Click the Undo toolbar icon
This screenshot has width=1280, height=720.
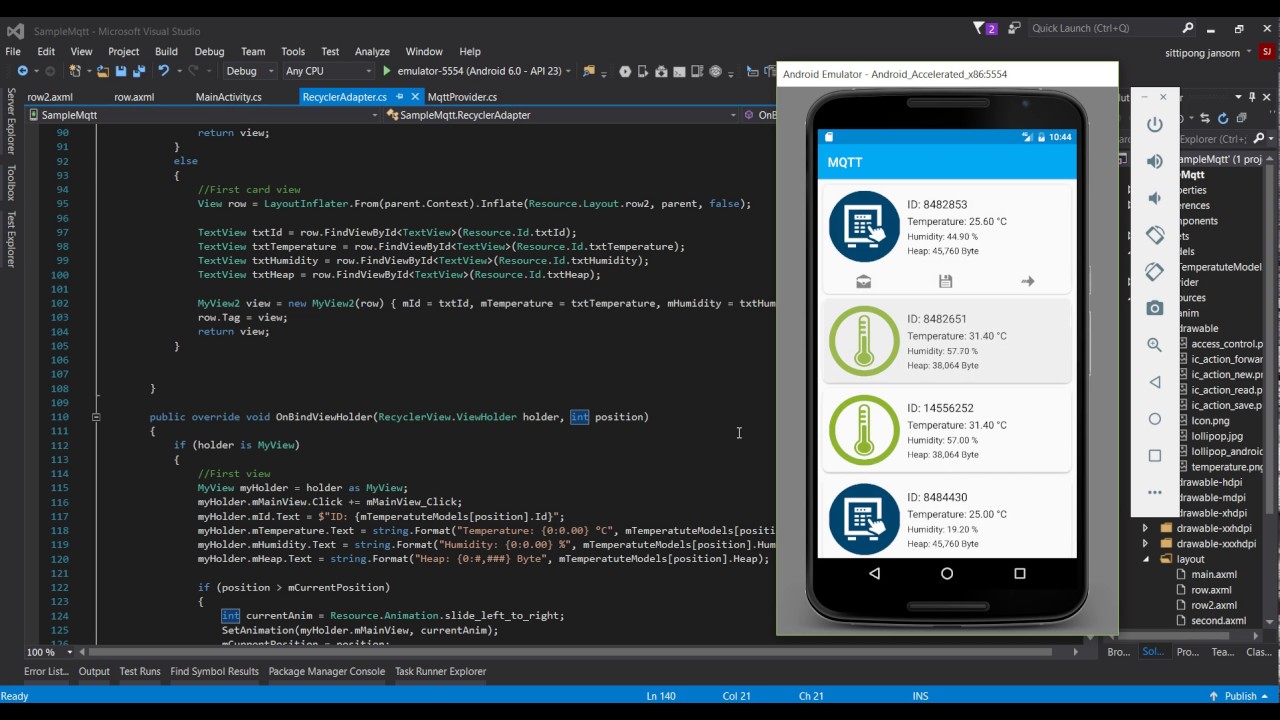click(163, 71)
